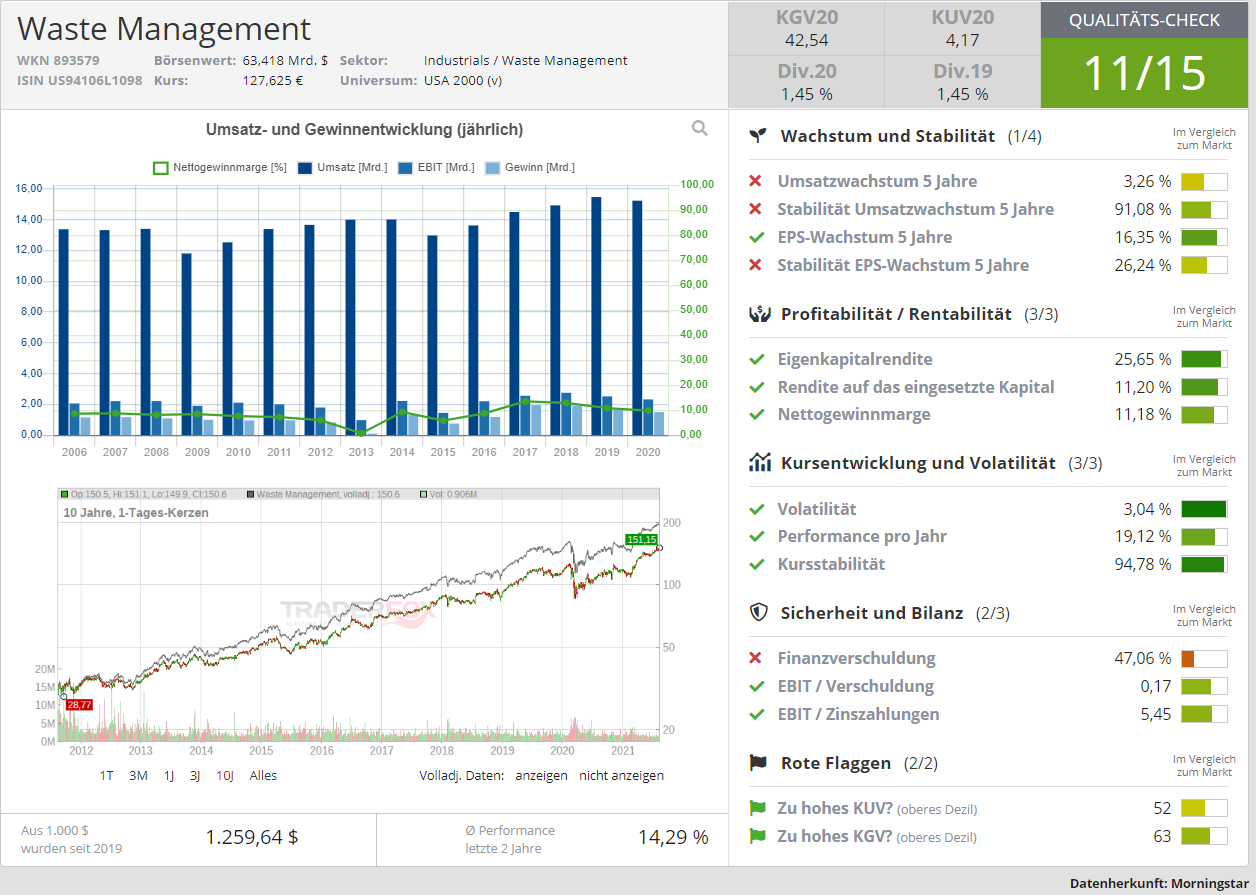Viewport: 1256px width, 895px height.
Task: Click the Eigenkapitalrendite label
Action: pos(855,359)
